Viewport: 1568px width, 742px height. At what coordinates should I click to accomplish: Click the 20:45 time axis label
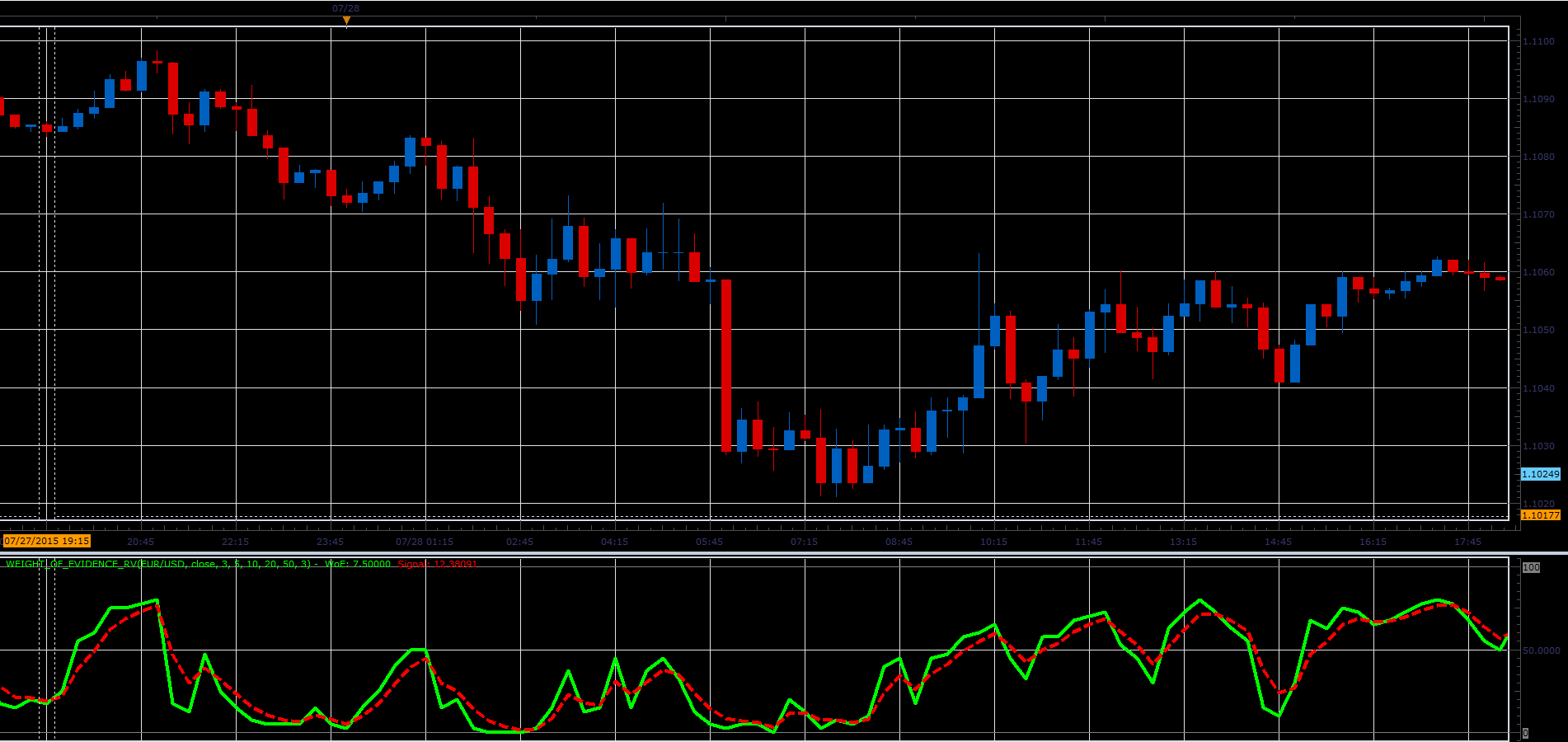pyautogui.click(x=140, y=542)
